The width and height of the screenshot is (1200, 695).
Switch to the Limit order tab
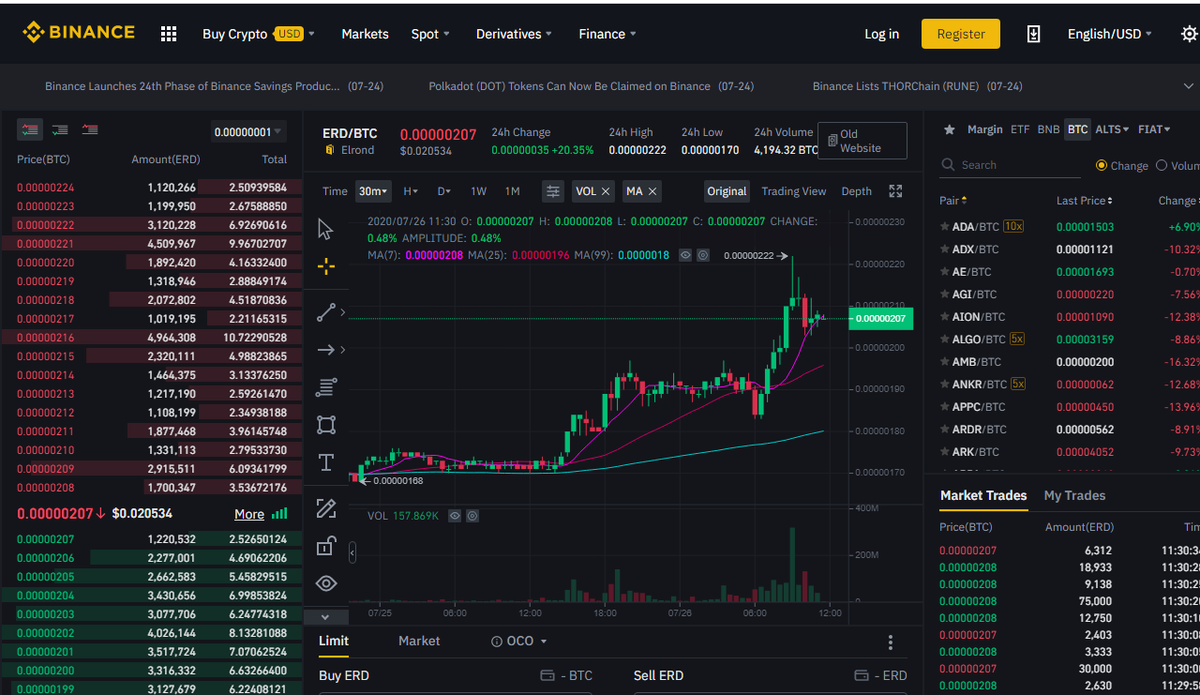point(333,641)
